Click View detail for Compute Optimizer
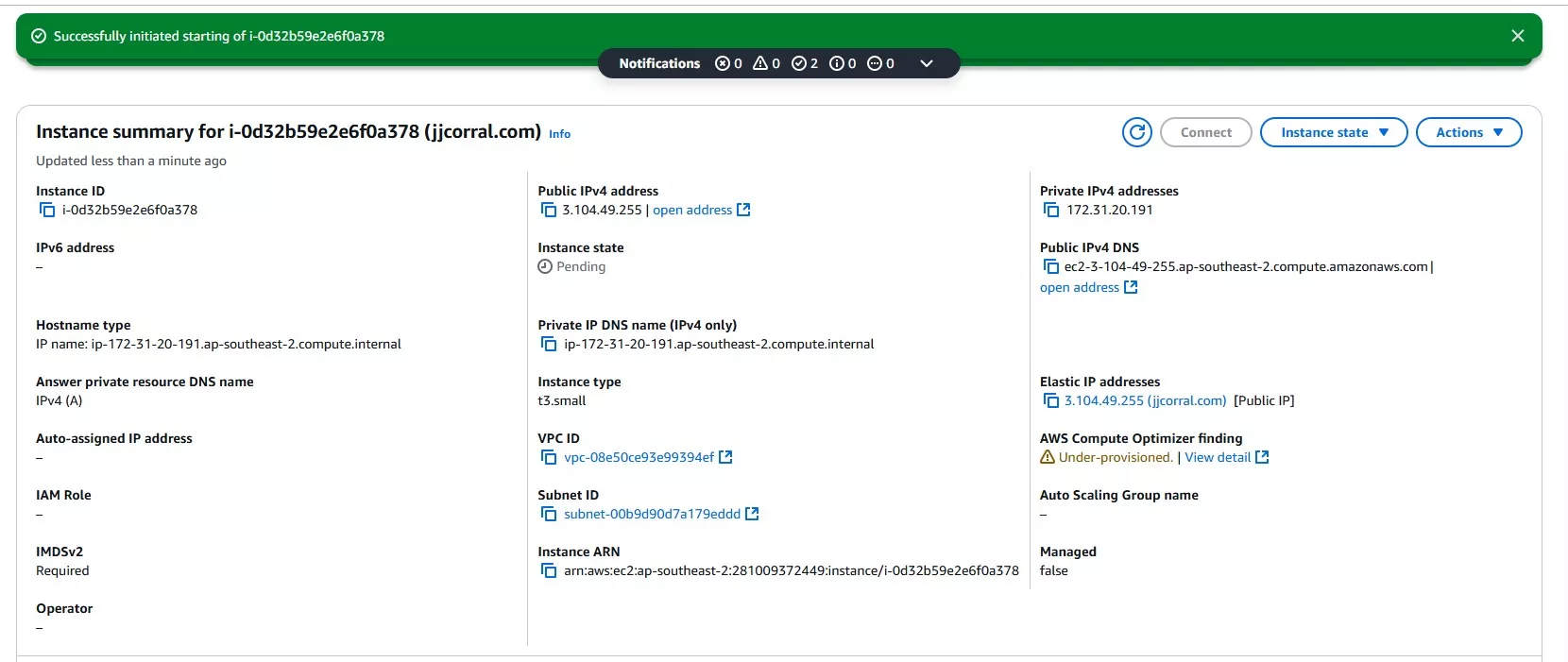This screenshot has height=662, width=1568. click(x=1218, y=458)
